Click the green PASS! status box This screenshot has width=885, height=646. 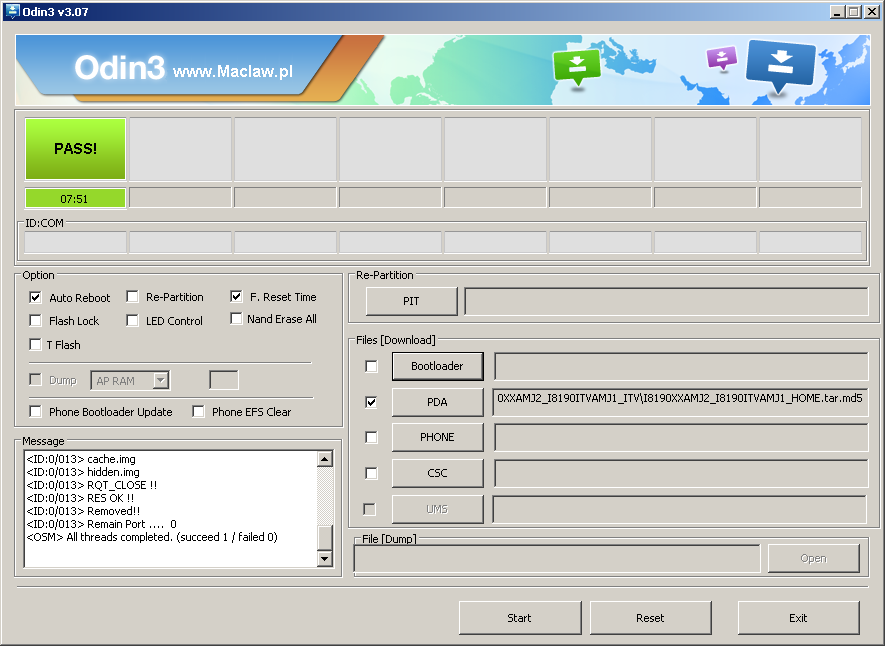75,148
